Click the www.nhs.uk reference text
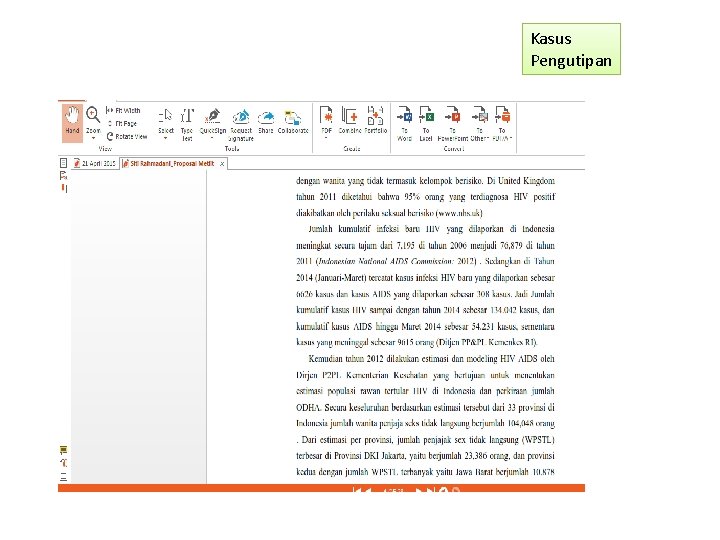Image resolution: width=720 pixels, height=540 pixels. tap(459, 213)
